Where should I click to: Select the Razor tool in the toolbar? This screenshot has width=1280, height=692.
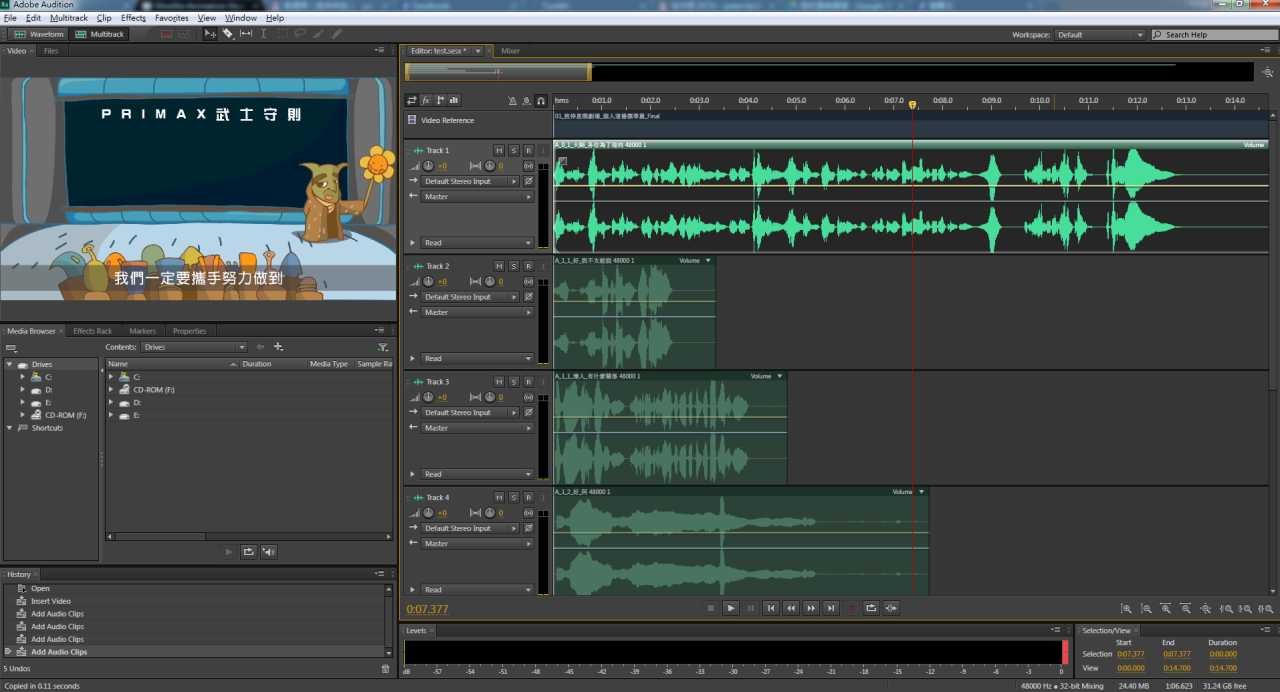[228, 34]
